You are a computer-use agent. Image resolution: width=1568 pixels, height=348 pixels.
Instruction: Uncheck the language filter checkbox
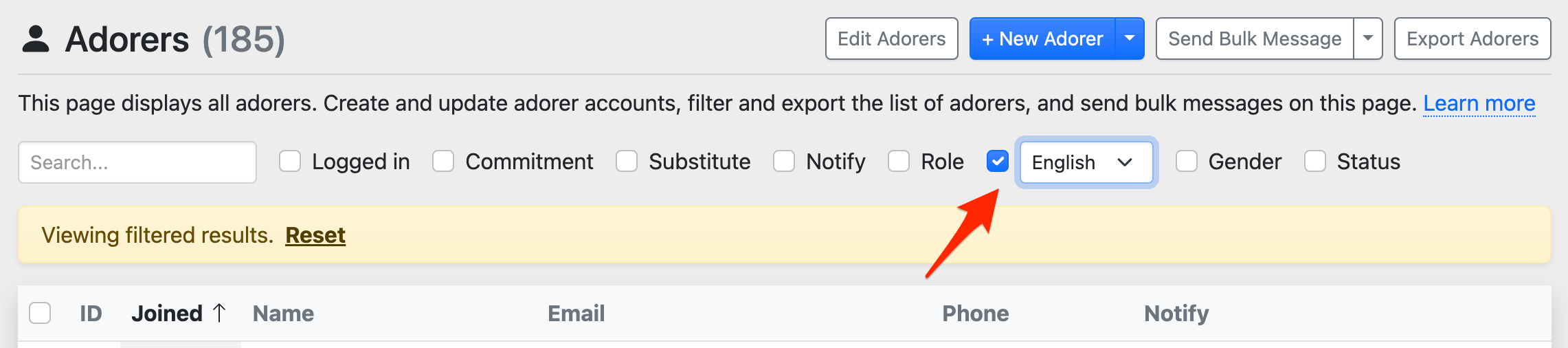pos(997,162)
